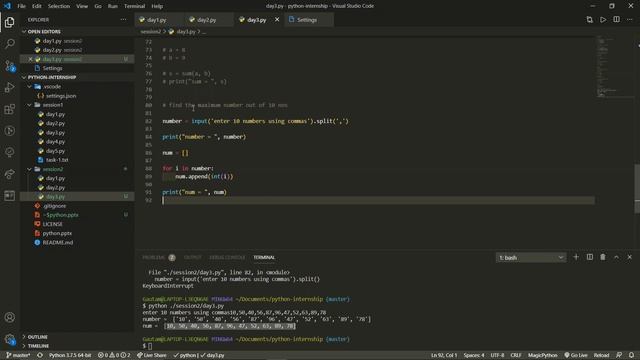This screenshot has height=360, width=640.
Task: Open day5.py in session1 folder
Action: coord(55,151)
